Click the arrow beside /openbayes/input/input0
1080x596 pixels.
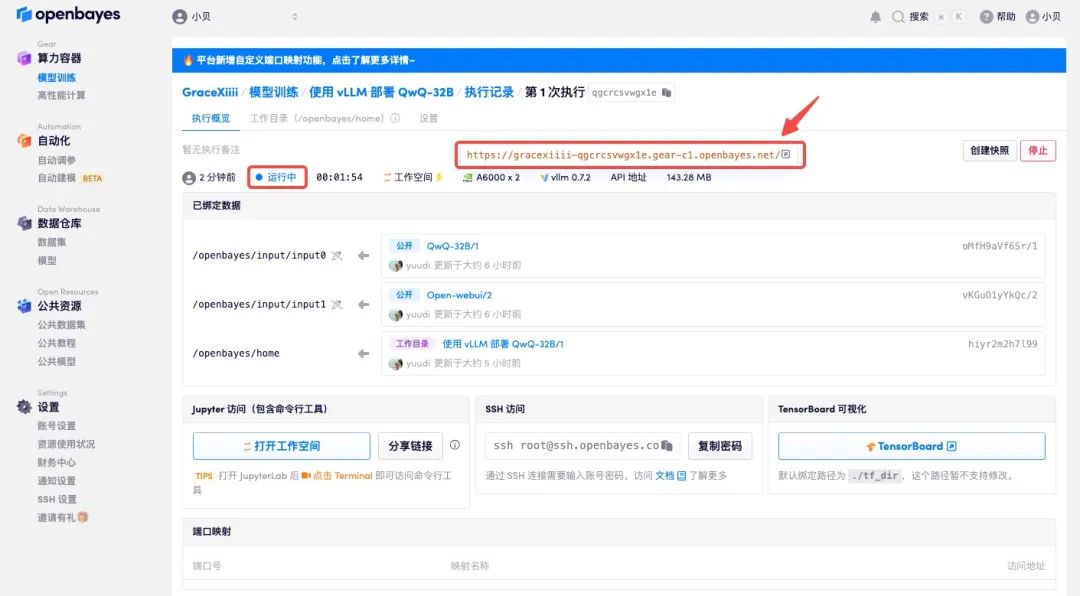[x=364, y=256]
